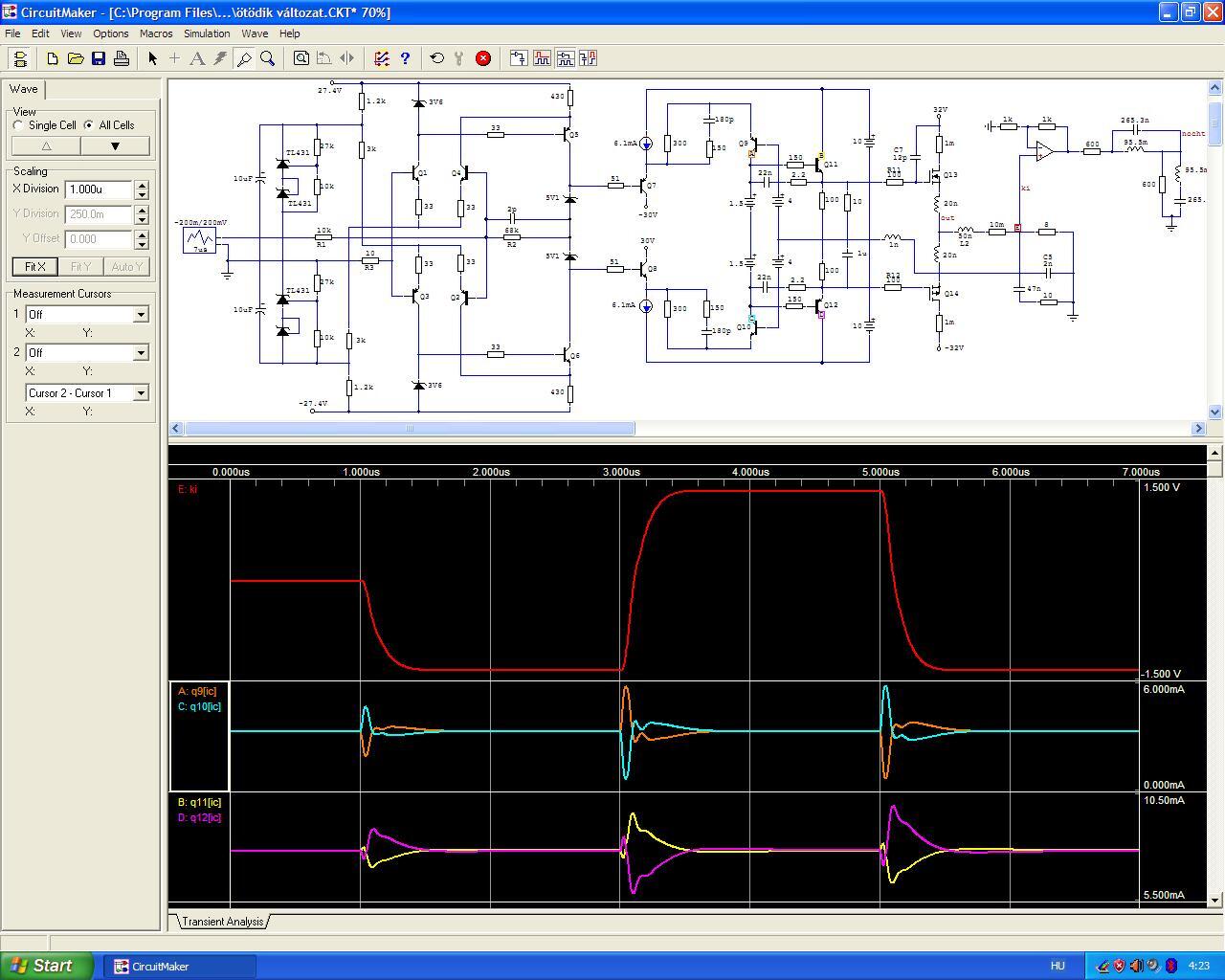This screenshot has width=1225, height=980.
Task: Click the Save floppy disk icon
Action: point(99,58)
